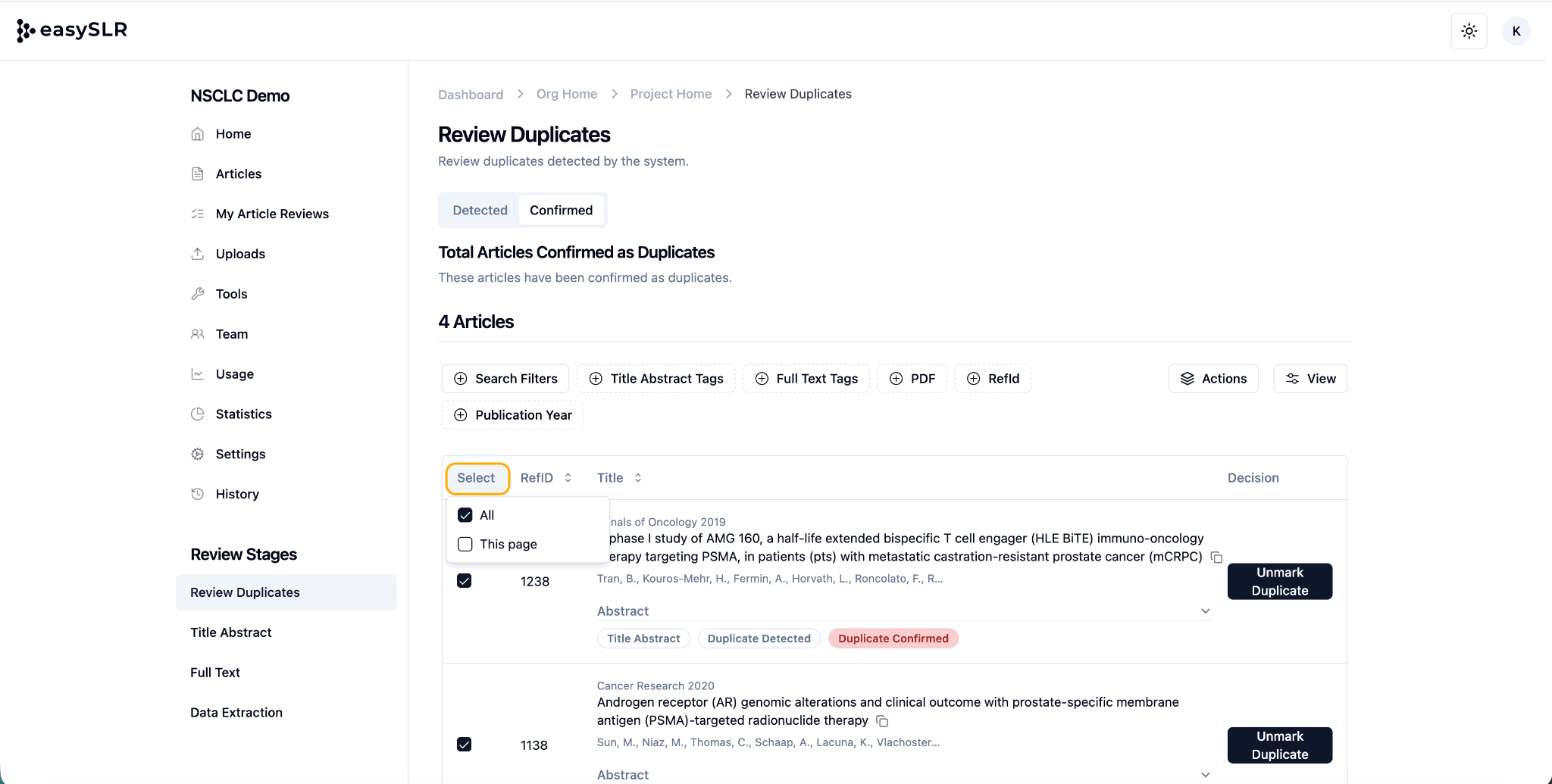Open History in the sidebar
This screenshot has width=1552, height=784.
[237, 494]
